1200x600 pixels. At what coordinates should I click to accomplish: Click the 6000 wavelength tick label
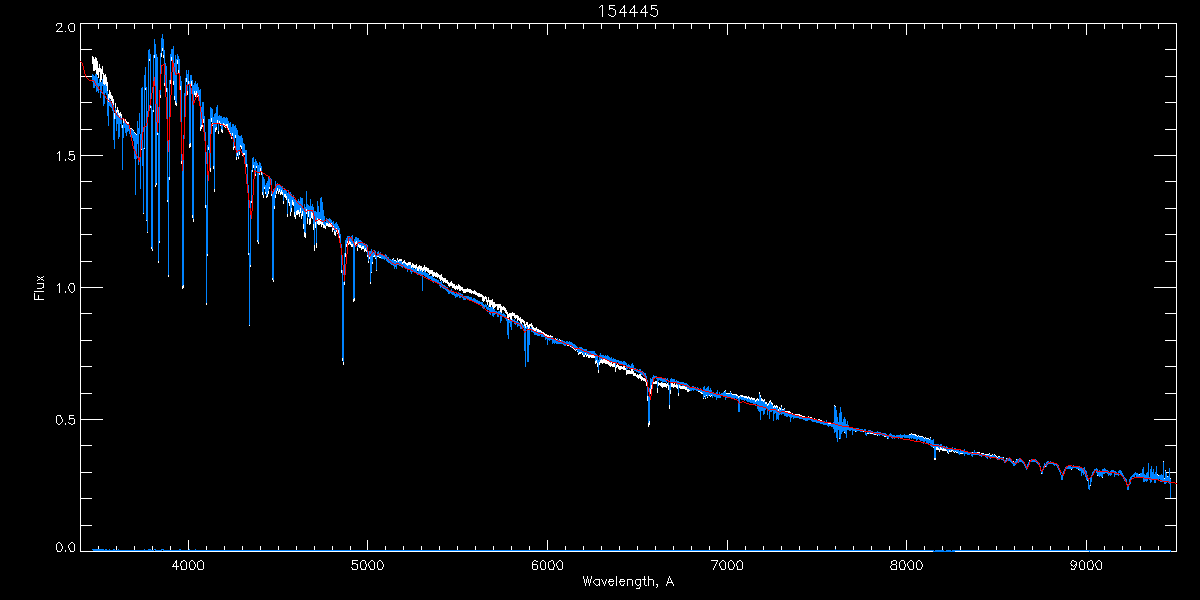pyautogui.click(x=547, y=564)
